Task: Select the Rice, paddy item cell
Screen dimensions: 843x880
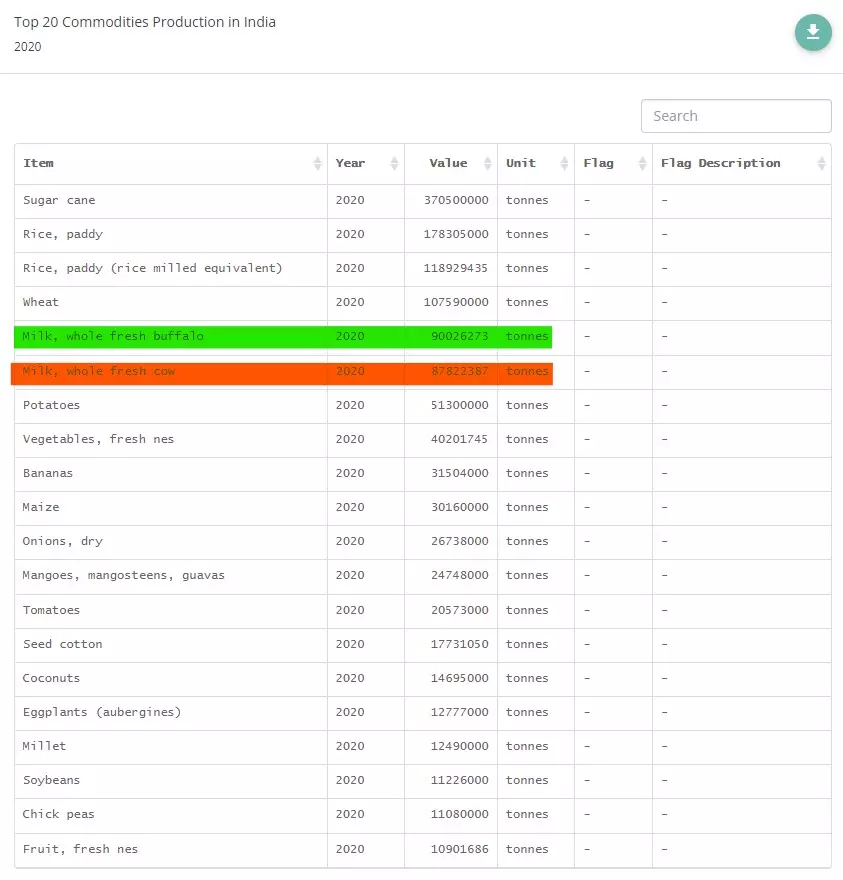Action: [171, 235]
